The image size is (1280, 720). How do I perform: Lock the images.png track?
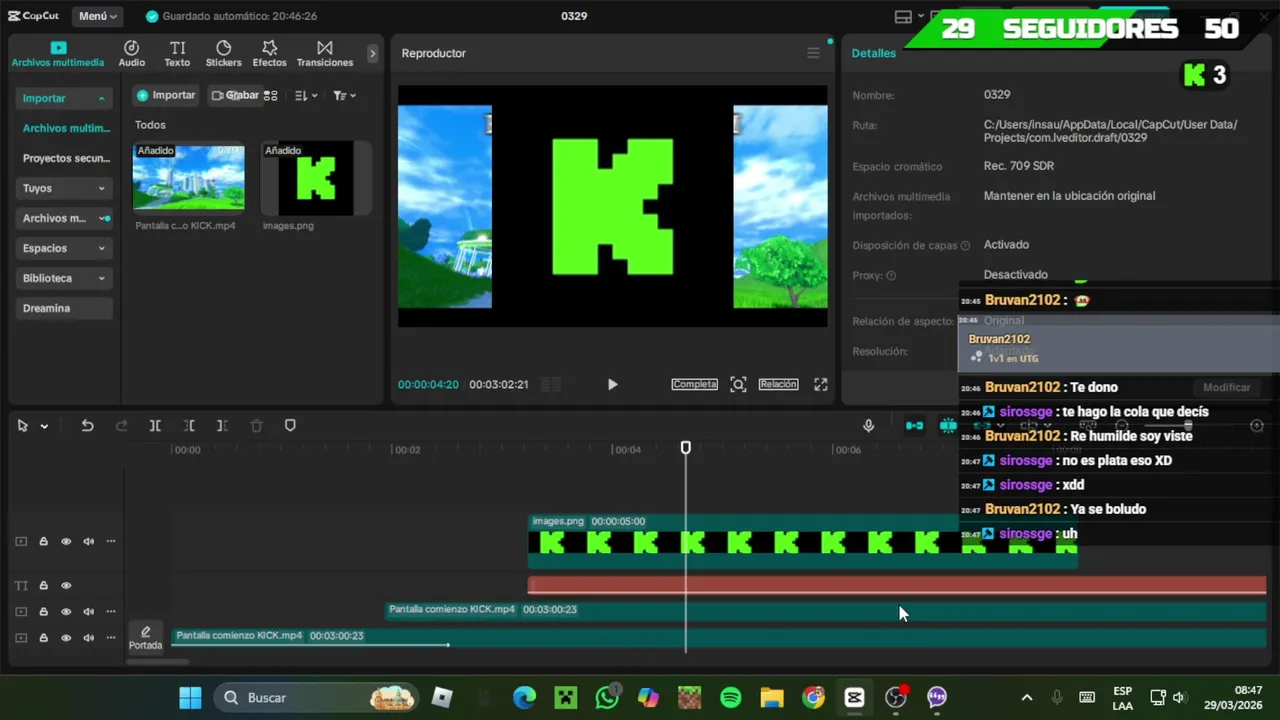[43, 542]
